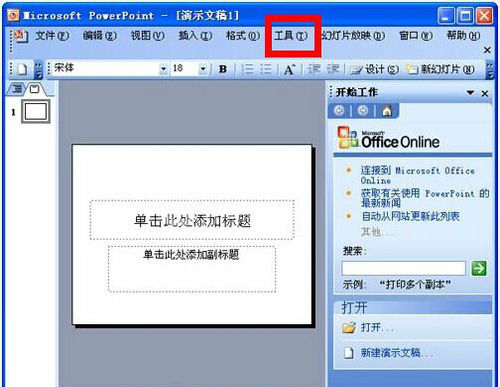
Task: Open link 获取有关使用 PowerPoint 的最新新闻
Action: coord(425,197)
